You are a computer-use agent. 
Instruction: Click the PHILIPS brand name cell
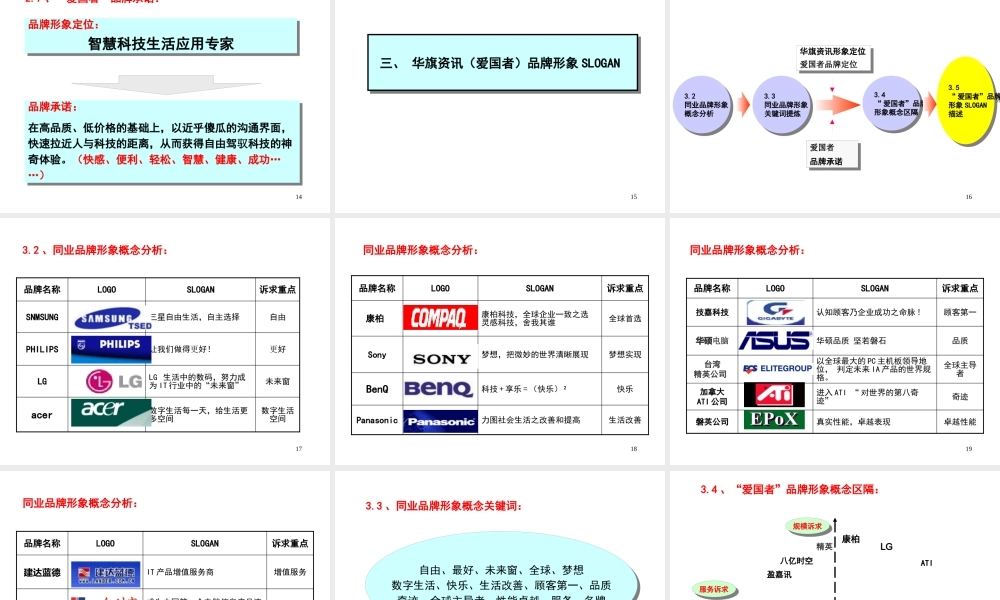click(42, 349)
